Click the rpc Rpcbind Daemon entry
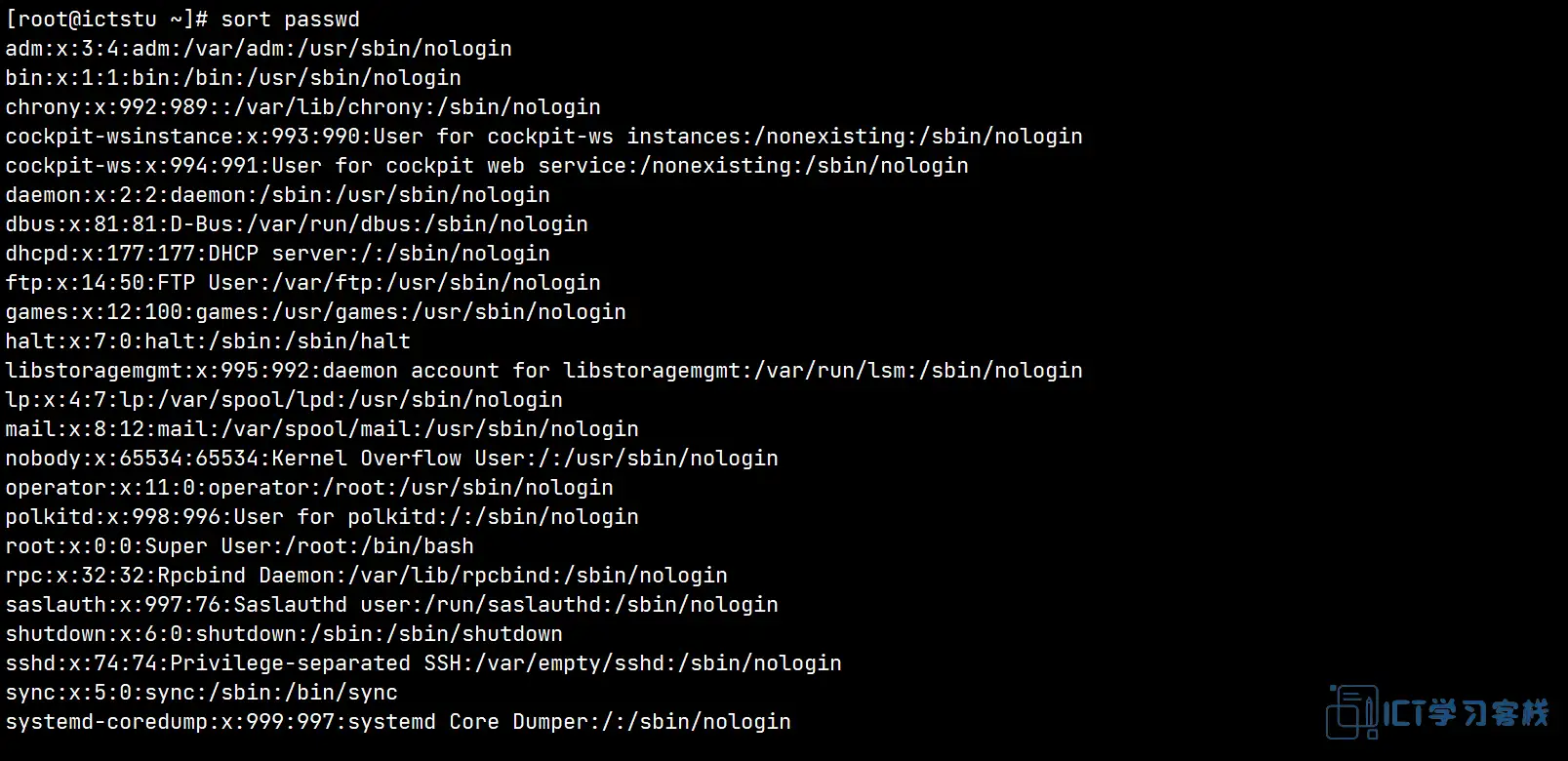1568x761 pixels. coord(367,576)
